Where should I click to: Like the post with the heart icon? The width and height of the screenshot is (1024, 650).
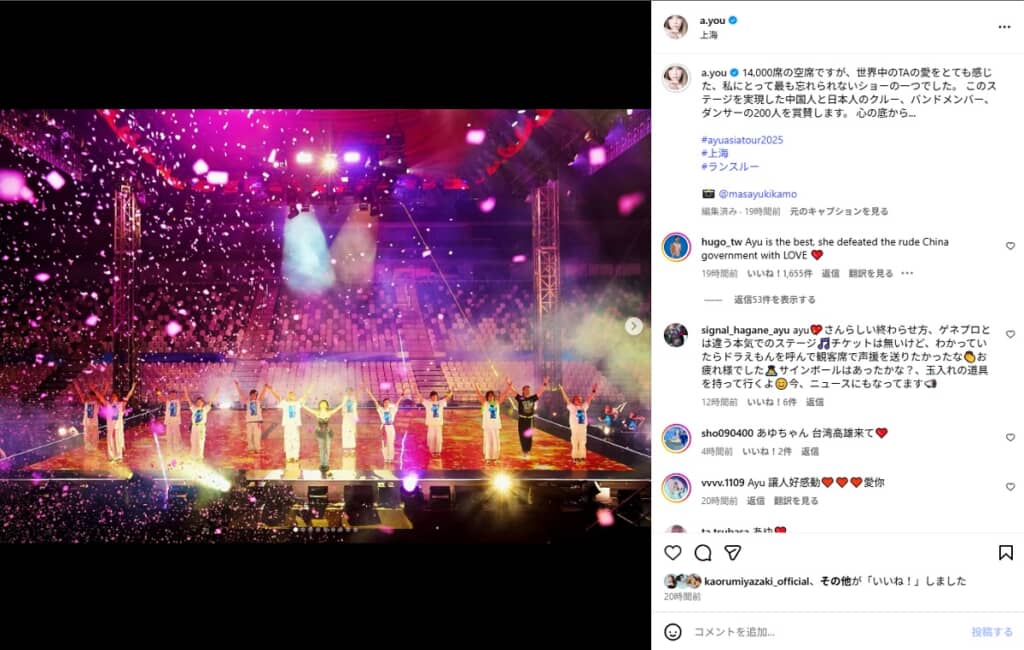coord(673,553)
